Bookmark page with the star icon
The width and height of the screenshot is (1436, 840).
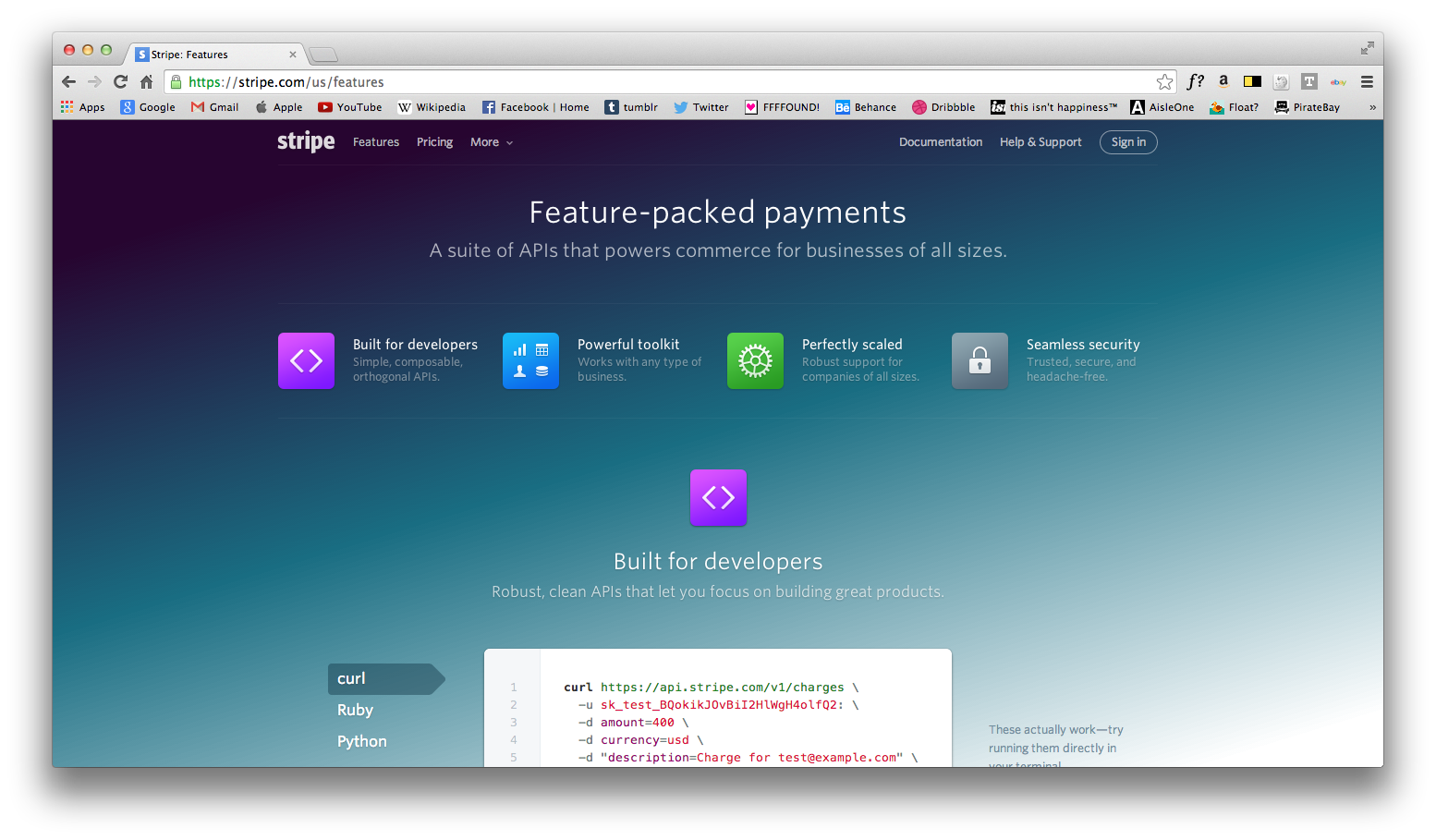[x=1164, y=82]
